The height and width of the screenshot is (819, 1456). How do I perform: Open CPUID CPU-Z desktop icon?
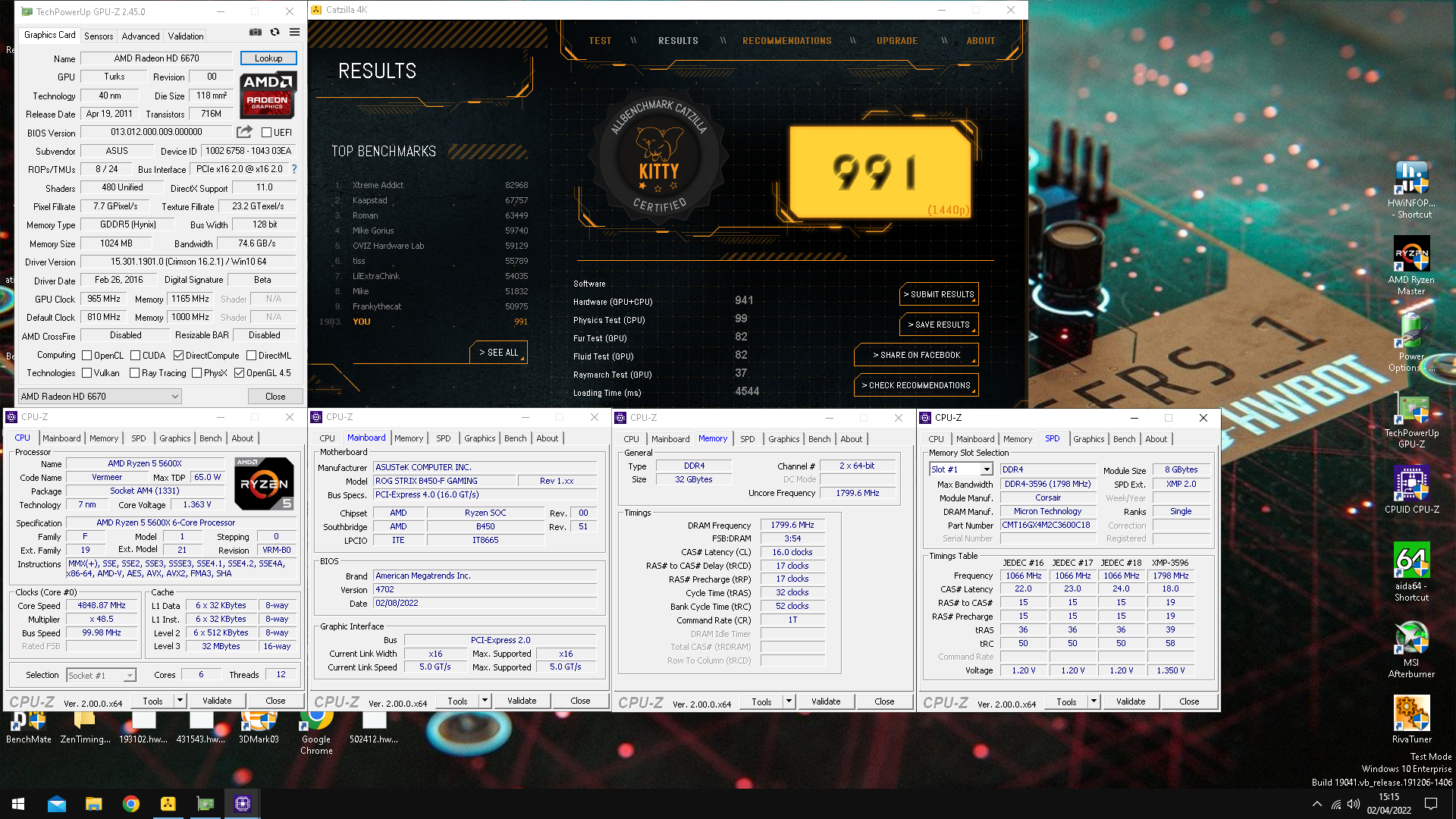(1411, 489)
